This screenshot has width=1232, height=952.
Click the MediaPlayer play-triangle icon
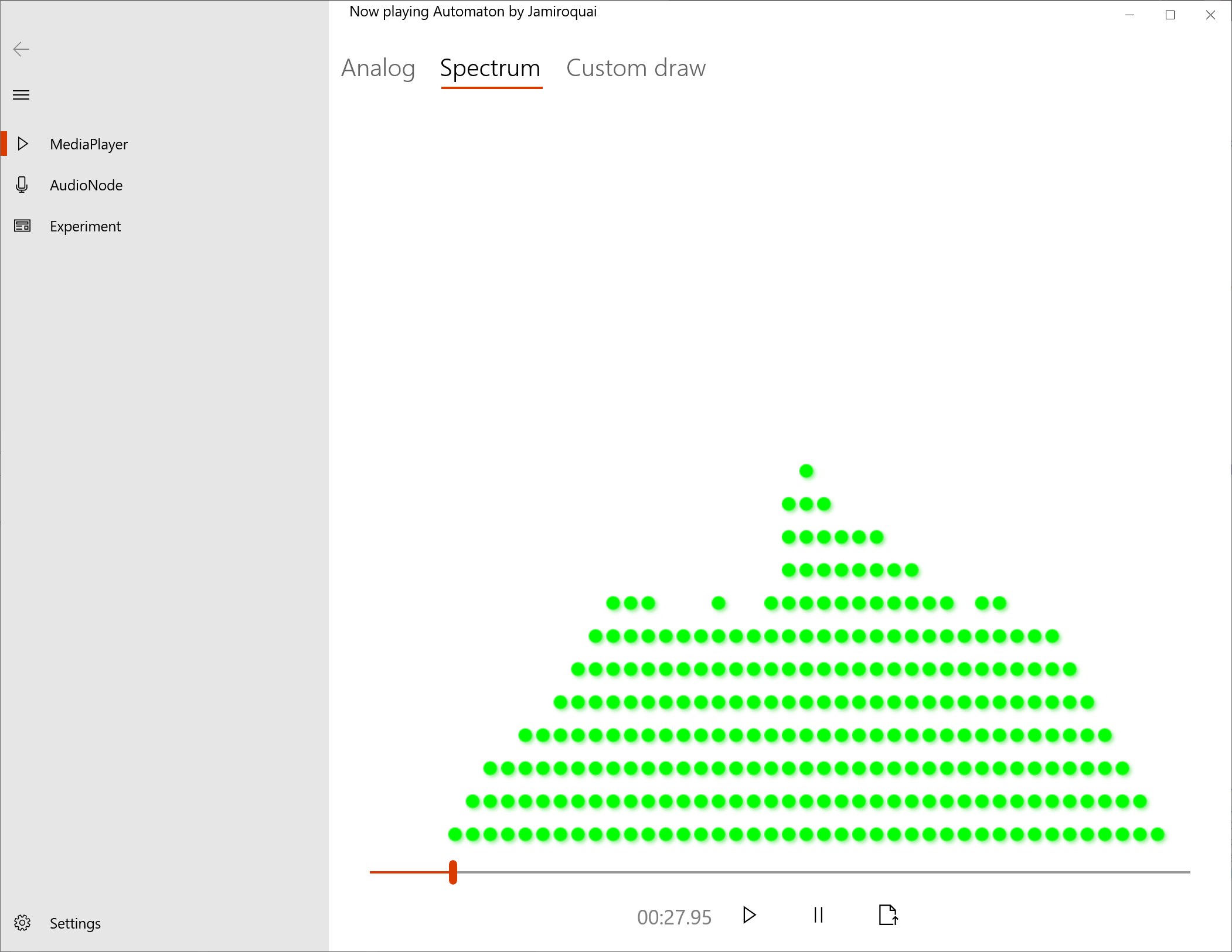pos(23,144)
